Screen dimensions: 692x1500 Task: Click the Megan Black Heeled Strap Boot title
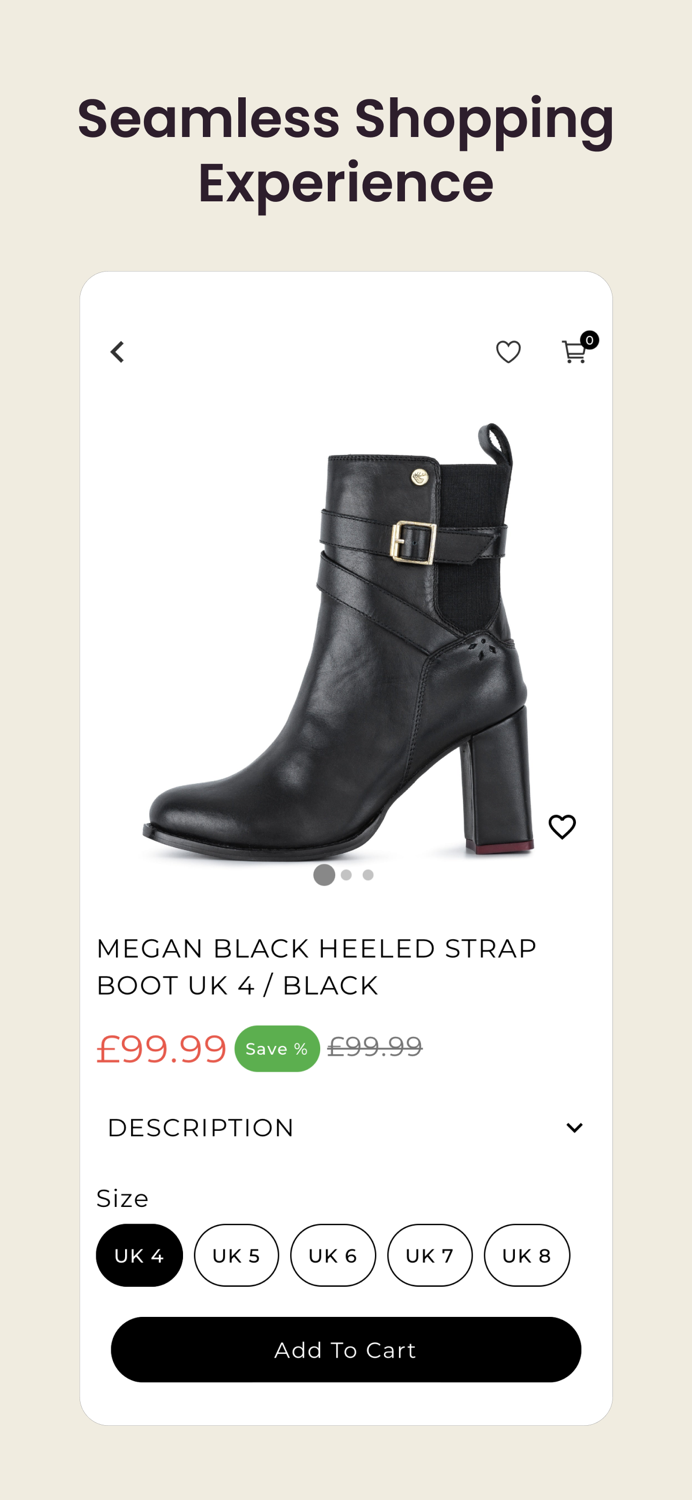[x=316, y=966]
